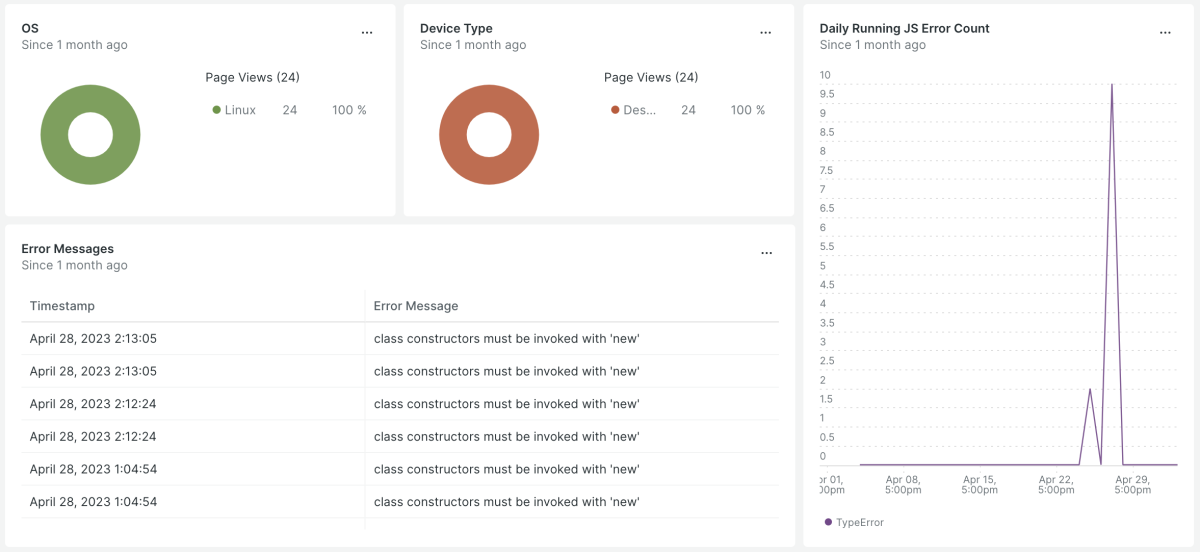
Task: Click the Daily Running JS Error Count title
Action: coord(904,28)
